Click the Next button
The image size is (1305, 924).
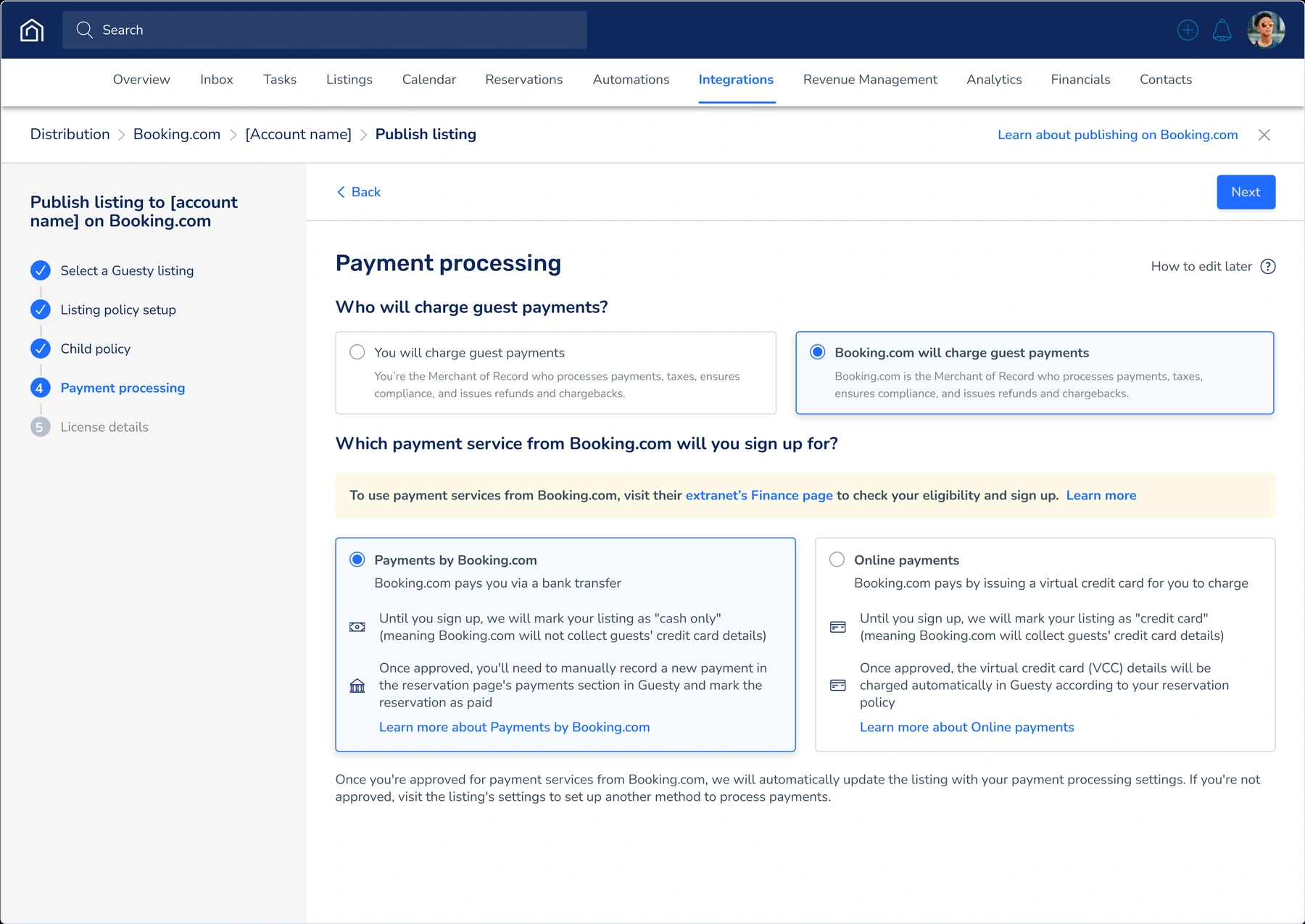[1246, 192]
